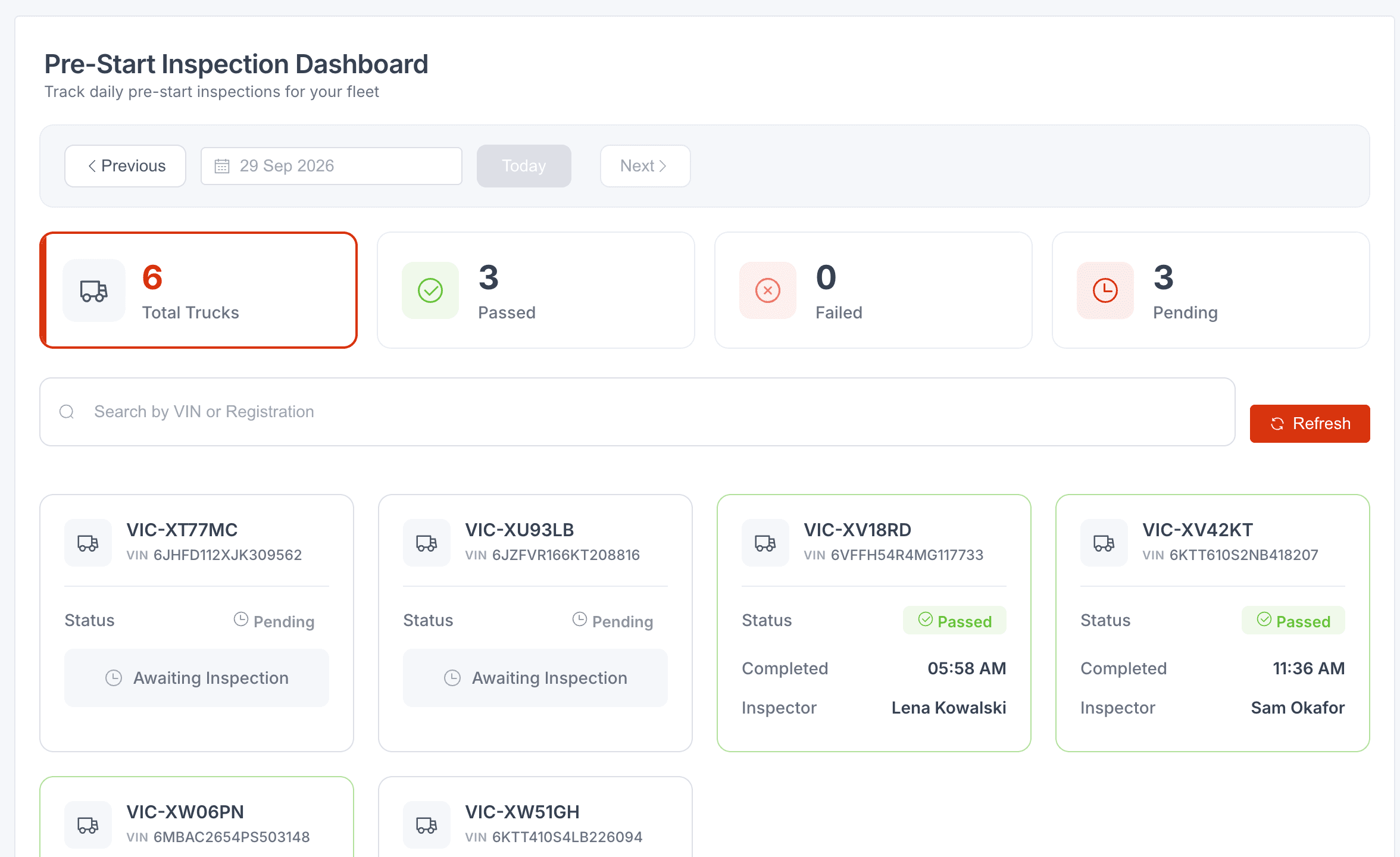
Task: Click the truck icon for VIC-XW06PN
Action: point(88,825)
